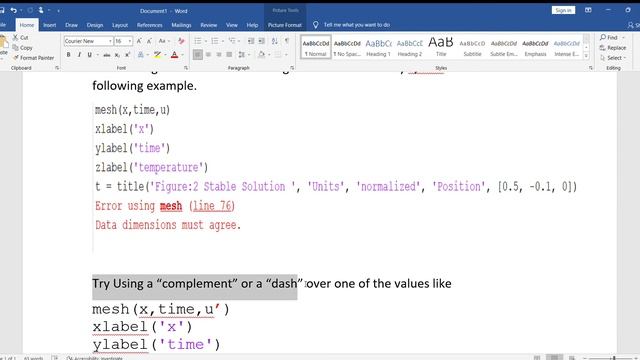640x360 pixels.
Task: Toggle show paragraph marks pilcrow
Action: [287, 41]
